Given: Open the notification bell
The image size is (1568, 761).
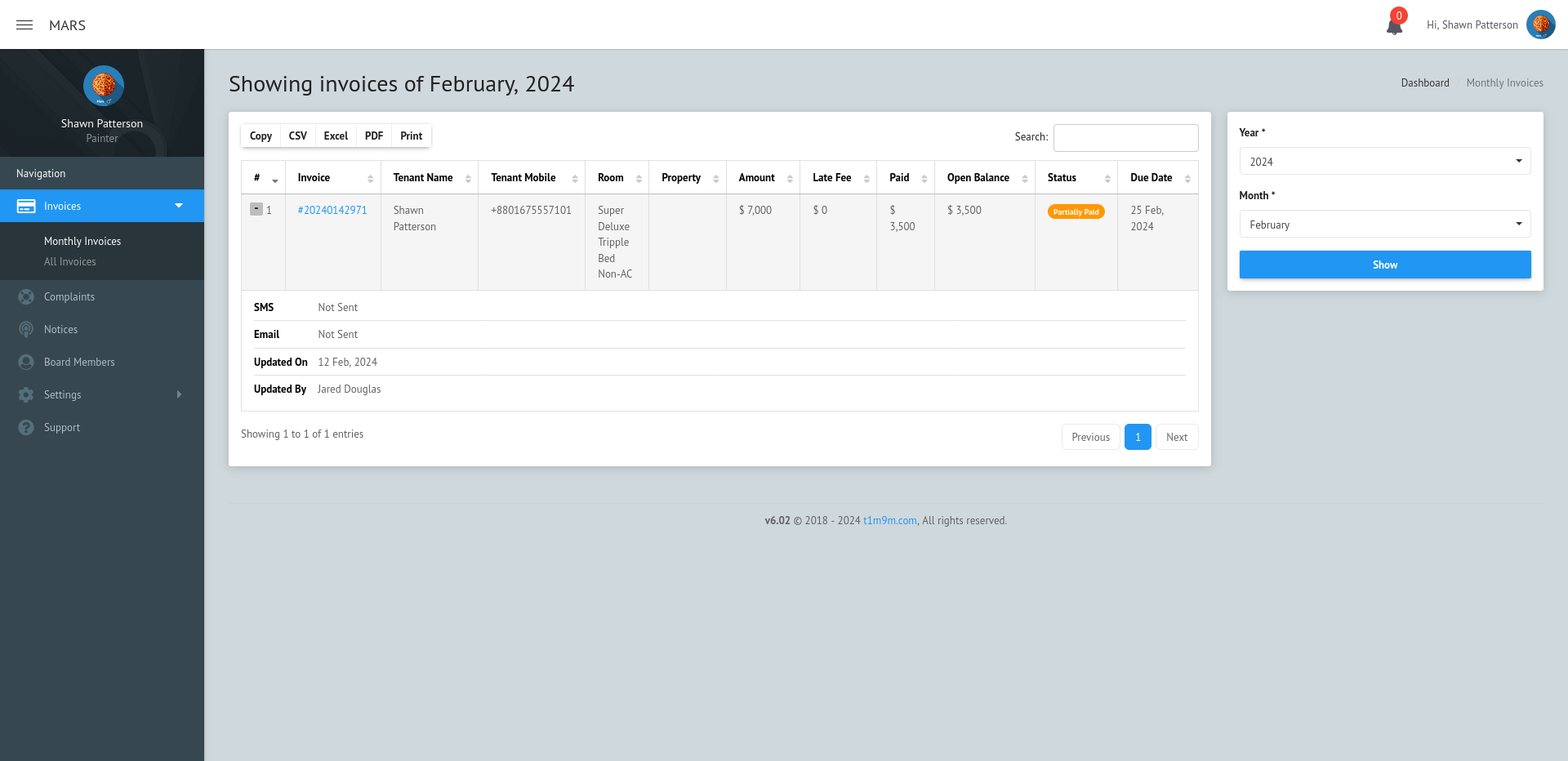Looking at the screenshot, I should click(x=1394, y=26).
